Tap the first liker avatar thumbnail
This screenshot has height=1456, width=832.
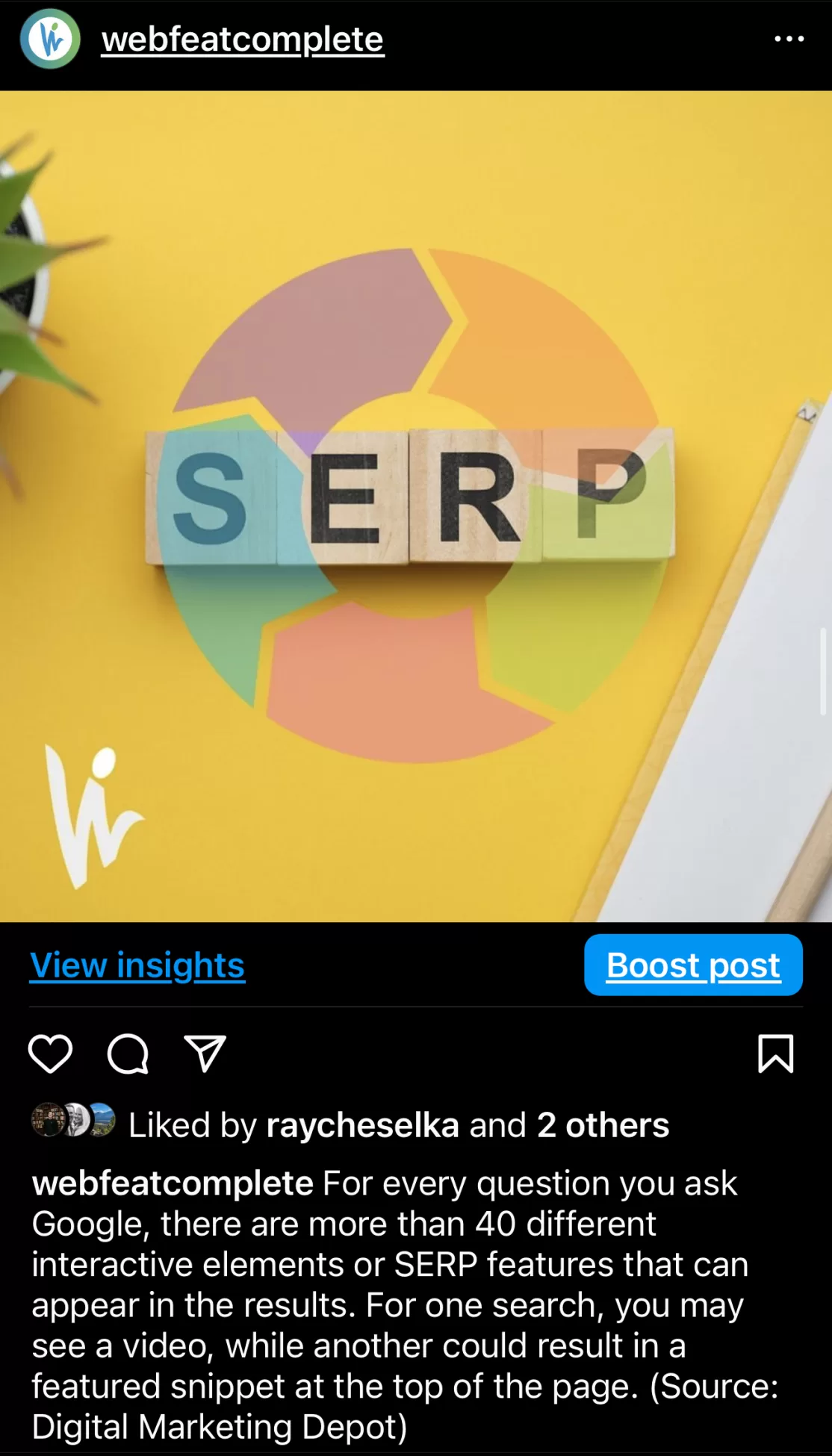coord(46,1120)
